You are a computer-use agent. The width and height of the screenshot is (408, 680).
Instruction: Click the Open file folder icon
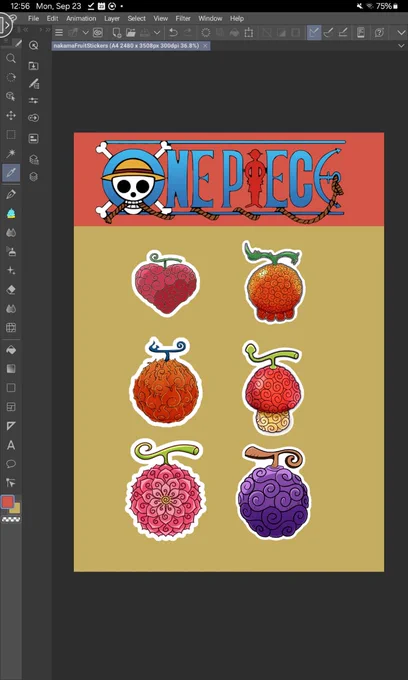(x=131, y=33)
